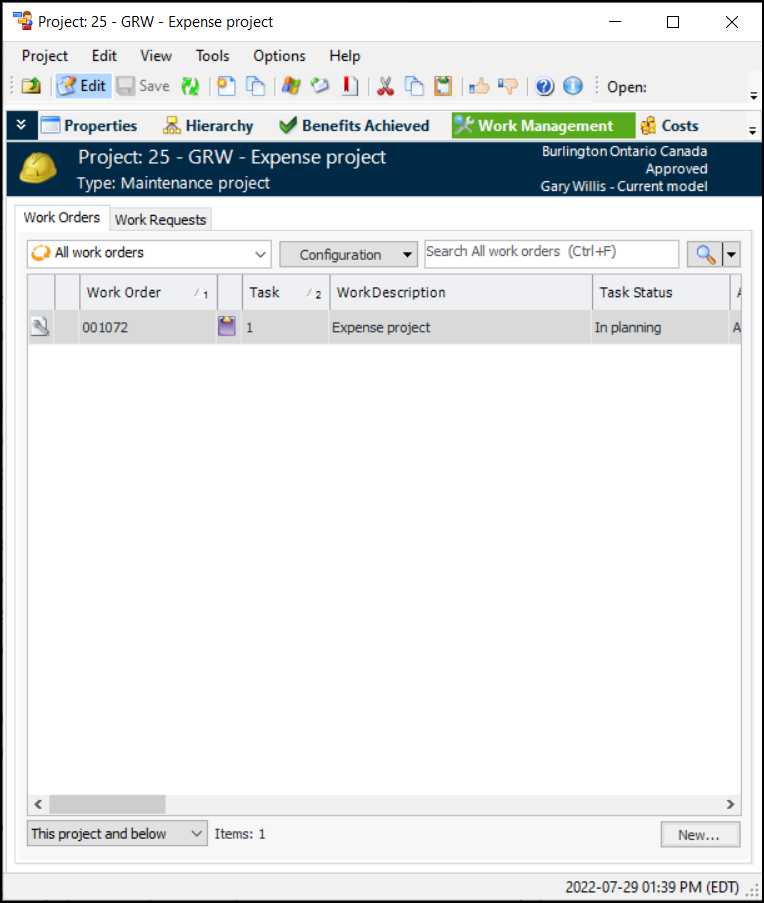Click the Search All work orders field
This screenshot has height=903, width=764.
pyautogui.click(x=552, y=253)
